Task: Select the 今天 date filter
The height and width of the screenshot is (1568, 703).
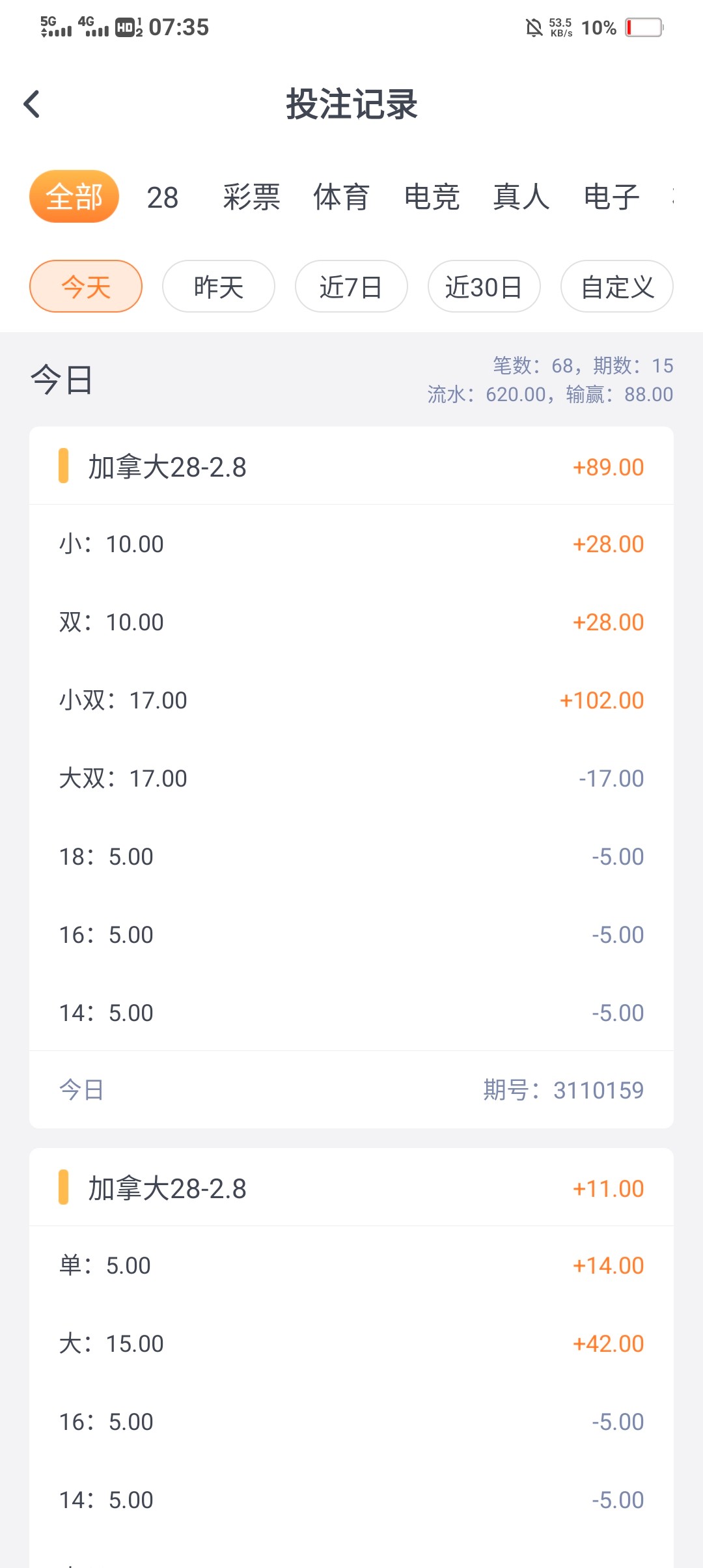Action: (86, 287)
